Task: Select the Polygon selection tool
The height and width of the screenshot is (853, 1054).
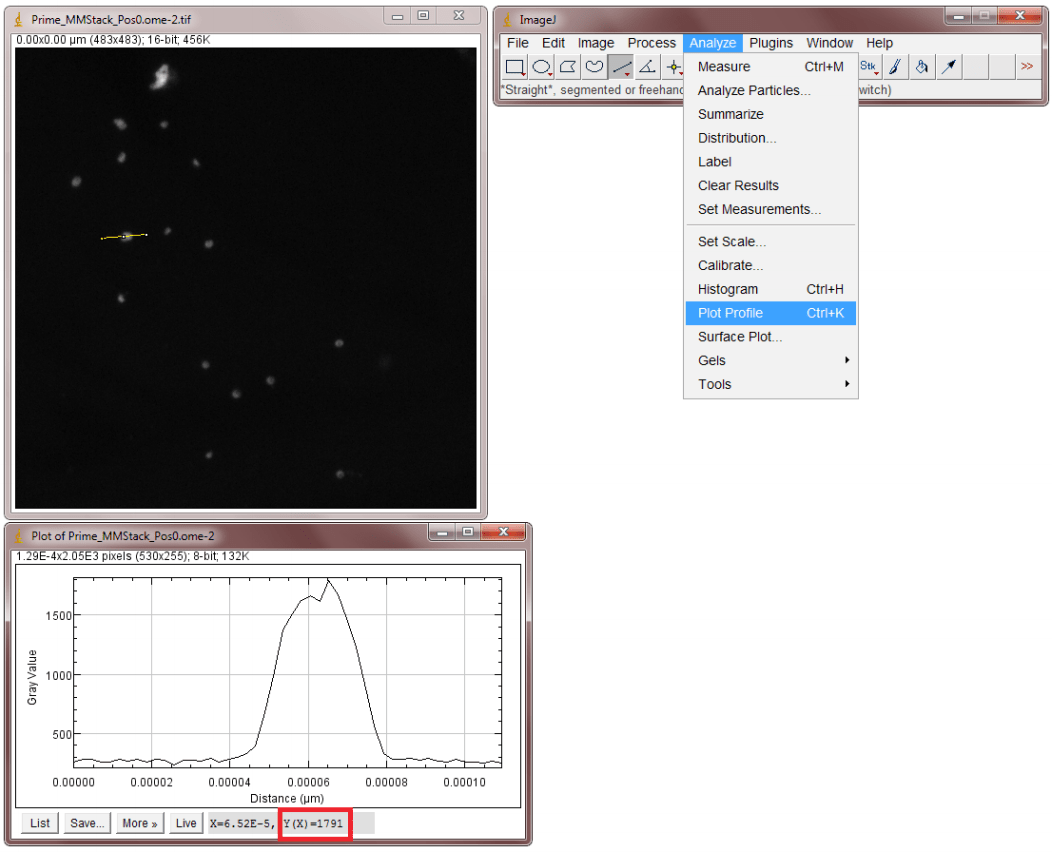Action: [568, 67]
